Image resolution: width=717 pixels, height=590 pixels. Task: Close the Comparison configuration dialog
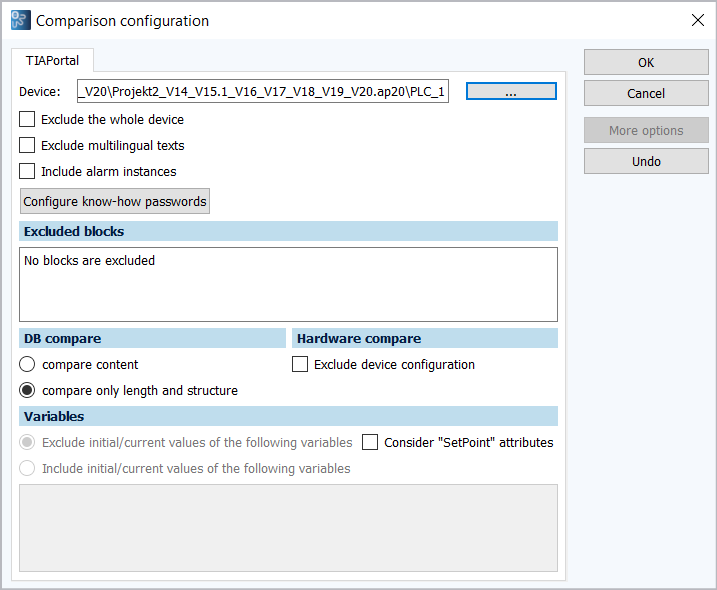tap(697, 20)
